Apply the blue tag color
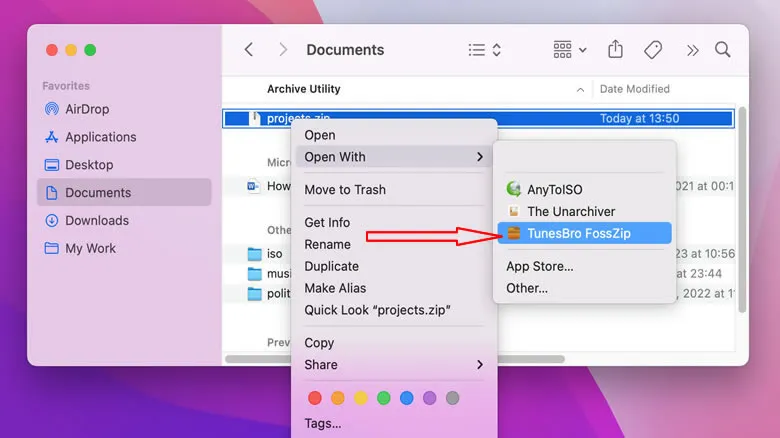The height and width of the screenshot is (438, 780). [406, 398]
